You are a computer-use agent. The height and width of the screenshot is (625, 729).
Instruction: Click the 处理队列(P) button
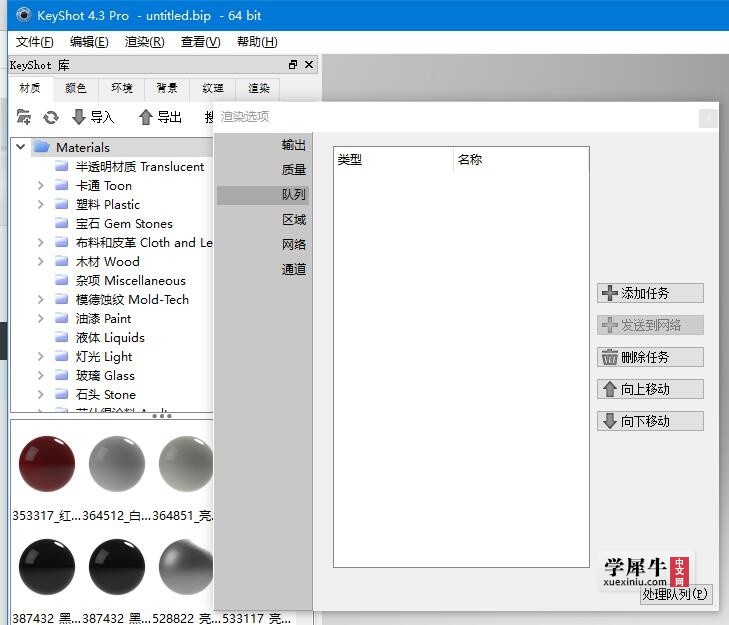676,594
